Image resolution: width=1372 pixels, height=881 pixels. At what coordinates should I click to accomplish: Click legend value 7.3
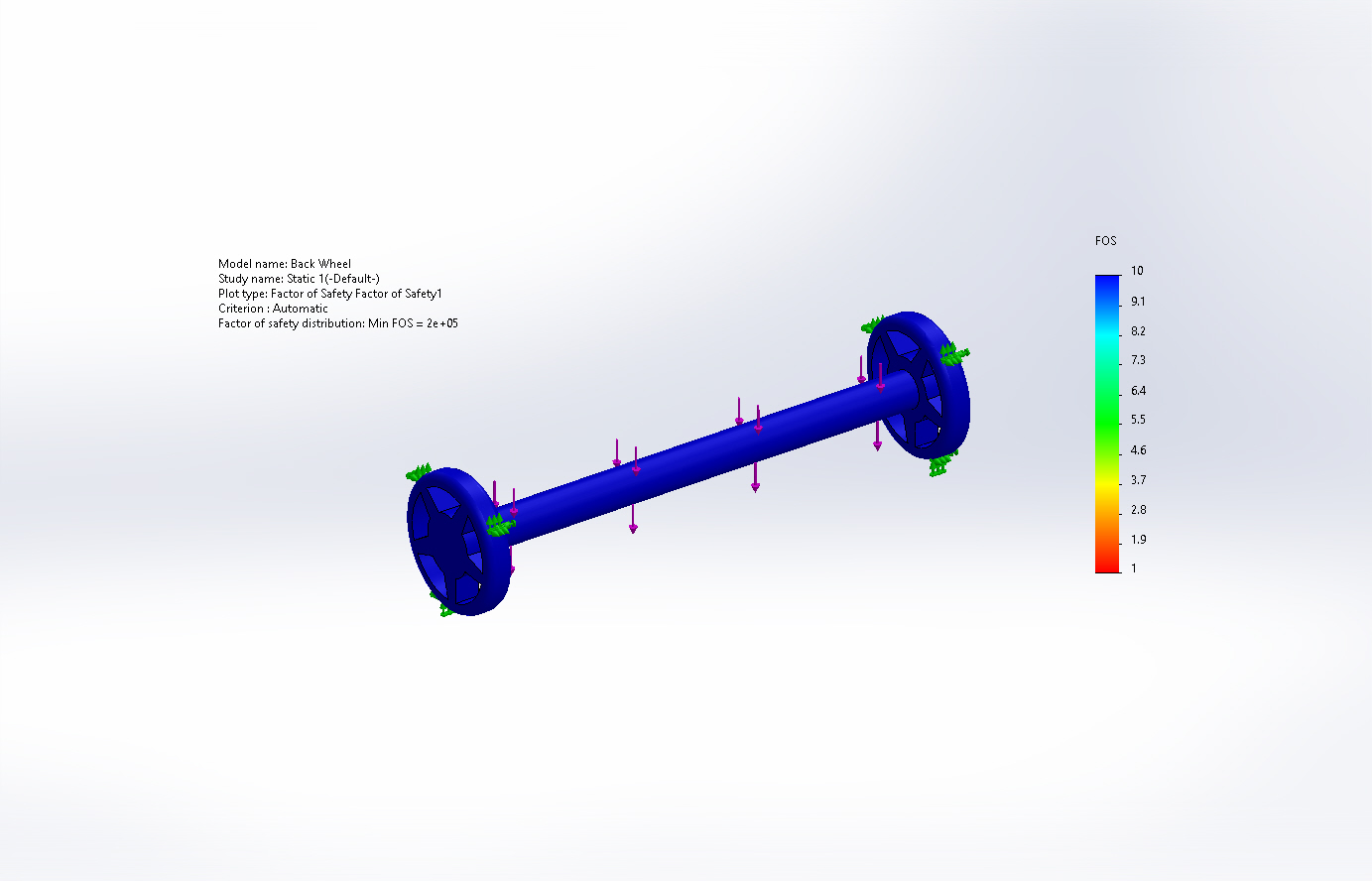tap(1138, 360)
